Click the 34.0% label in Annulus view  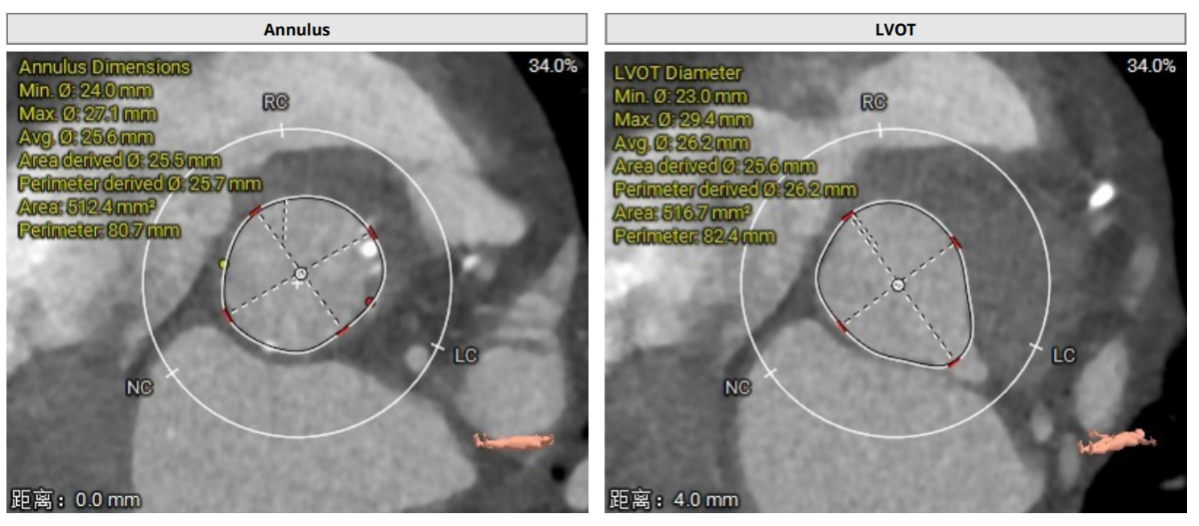553,67
